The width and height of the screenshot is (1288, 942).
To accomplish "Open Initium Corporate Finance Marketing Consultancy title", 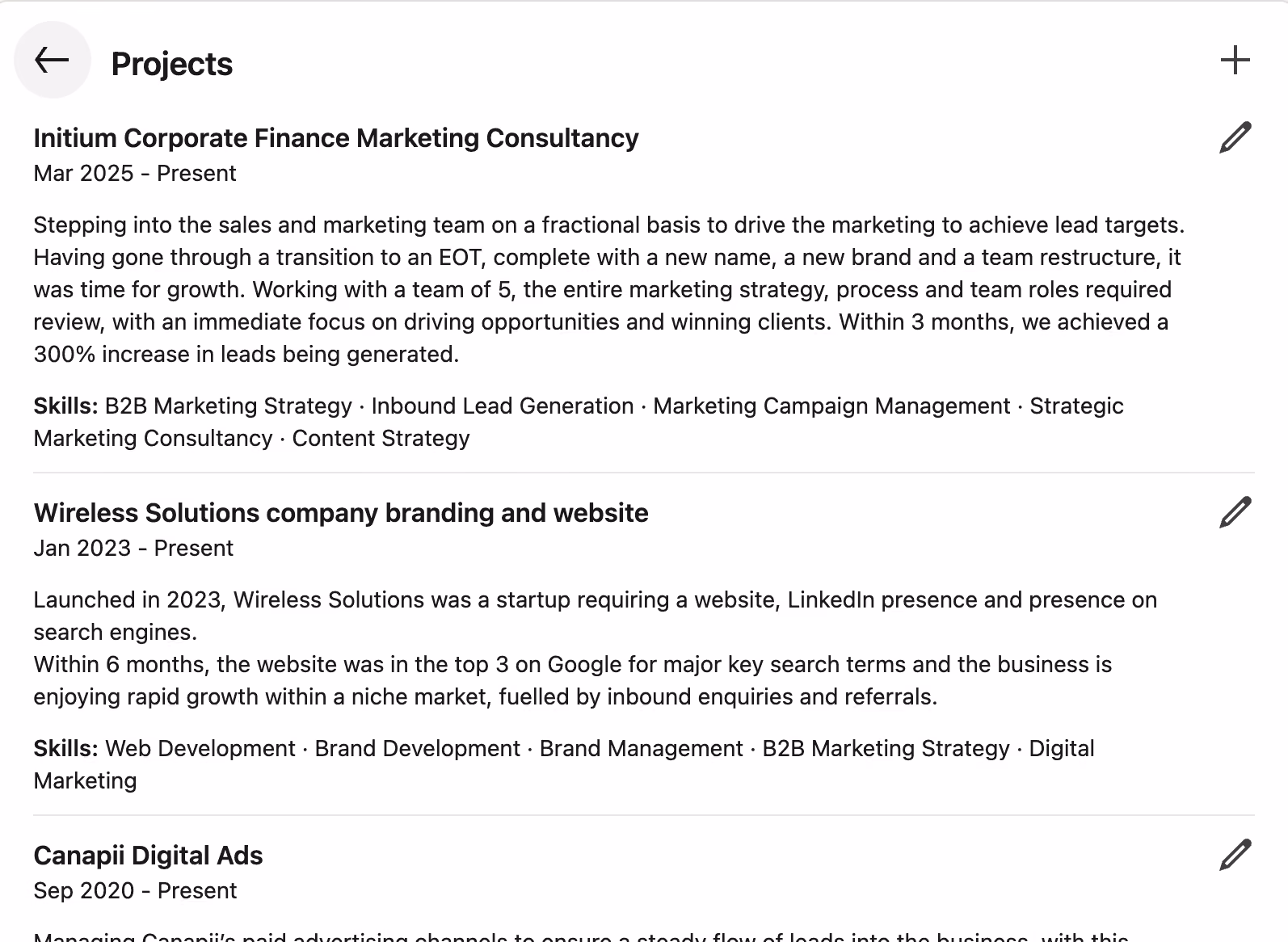I will 336,138.
